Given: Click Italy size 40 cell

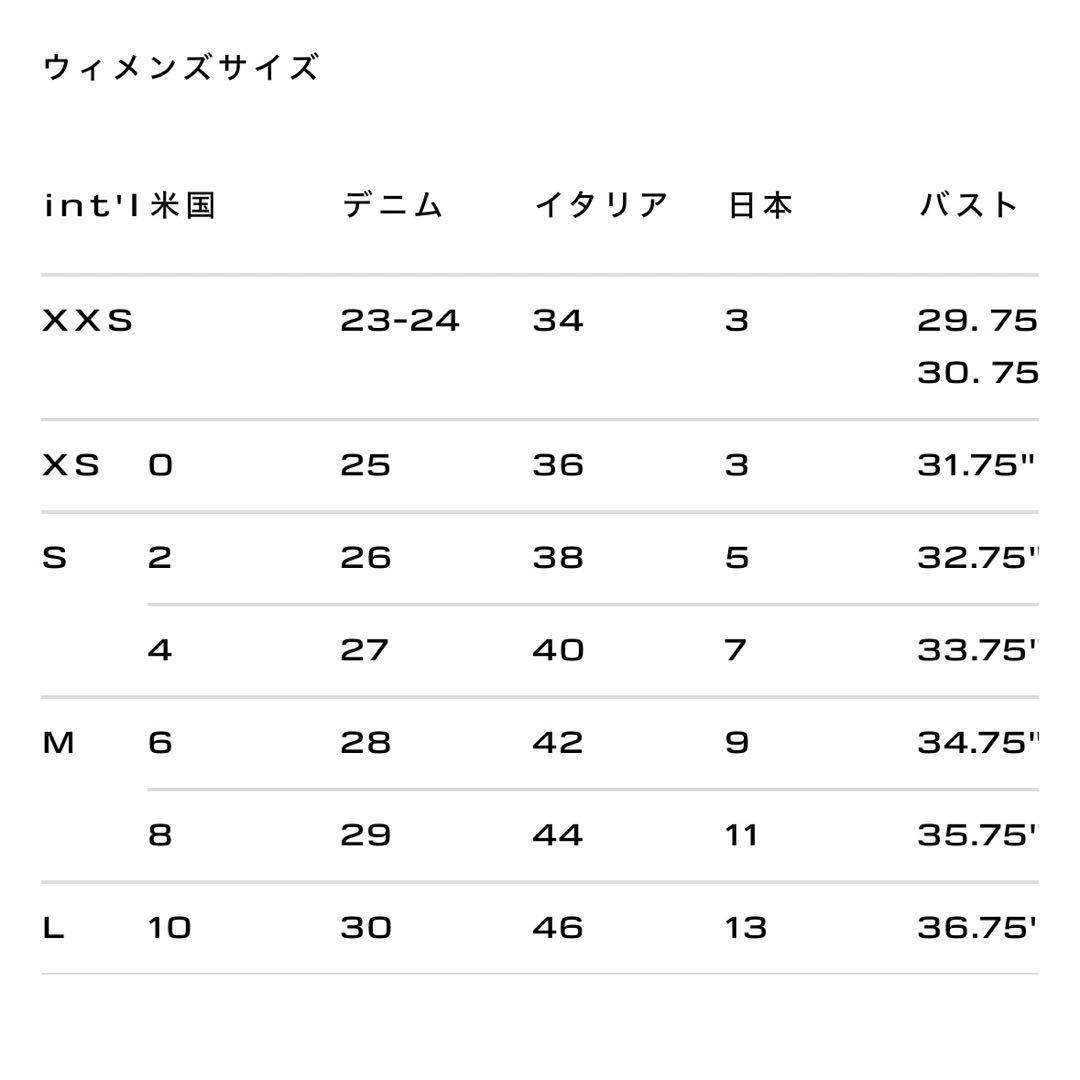Looking at the screenshot, I should [x=558, y=650].
